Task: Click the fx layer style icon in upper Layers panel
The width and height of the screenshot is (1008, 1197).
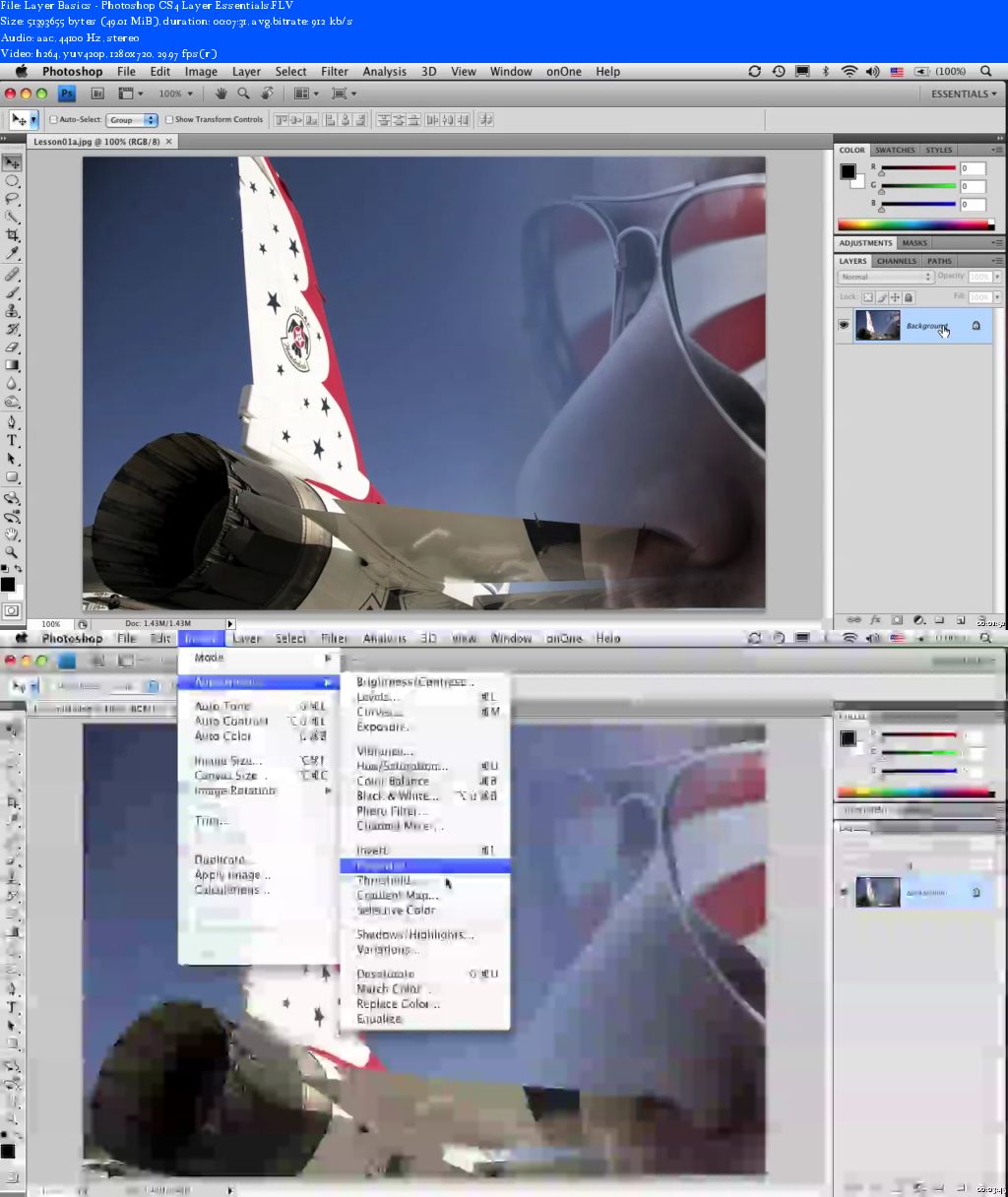Action: pos(875,620)
